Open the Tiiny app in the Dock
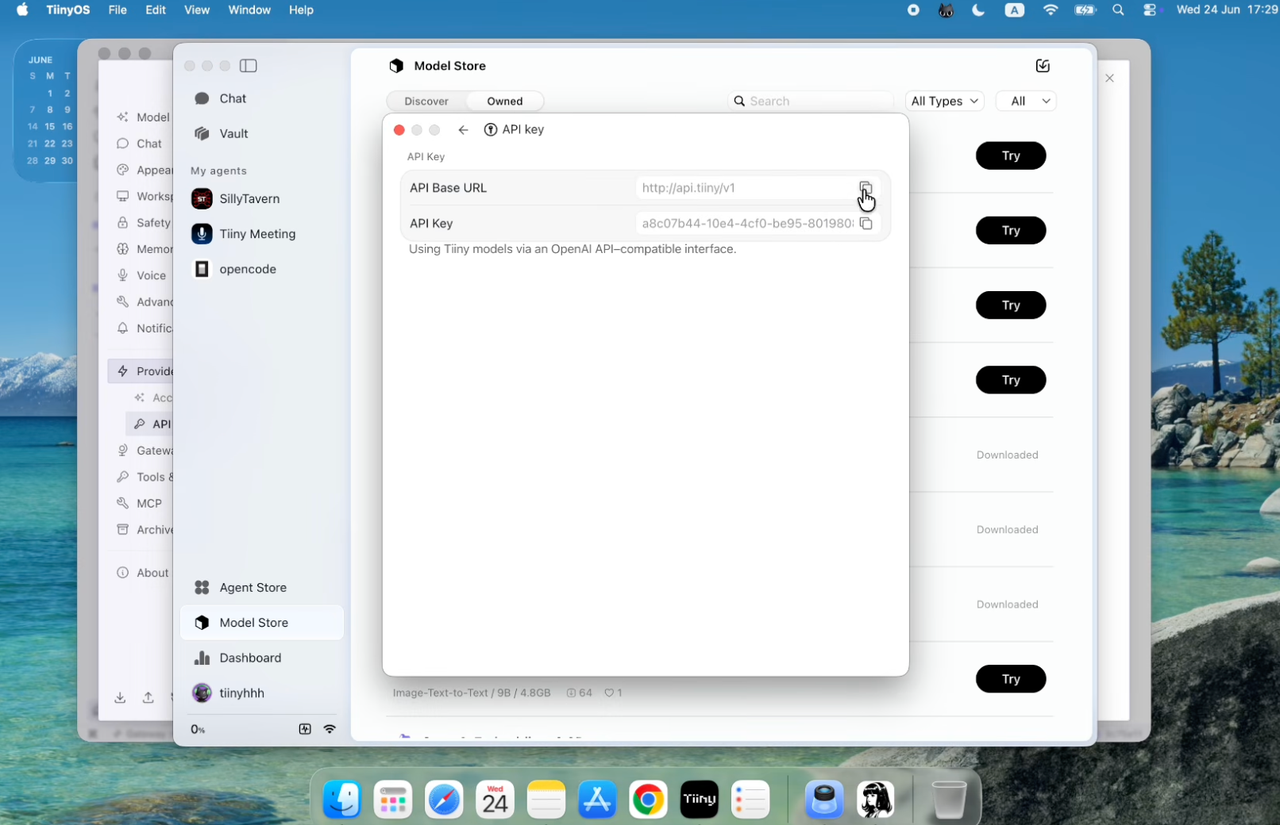 (699, 799)
